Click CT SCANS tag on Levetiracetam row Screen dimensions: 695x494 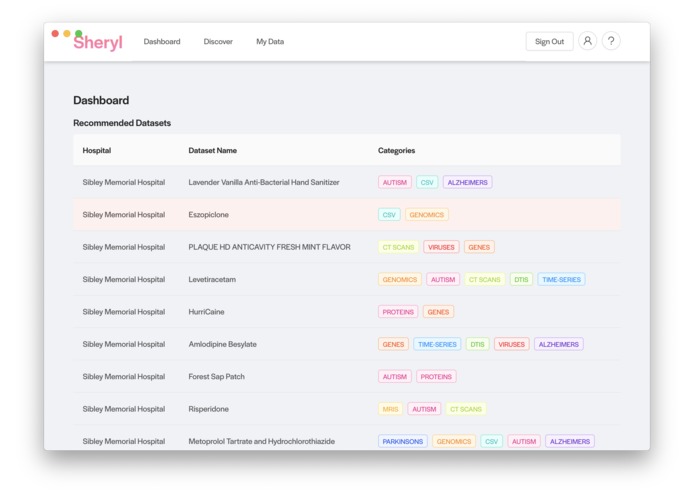(484, 279)
